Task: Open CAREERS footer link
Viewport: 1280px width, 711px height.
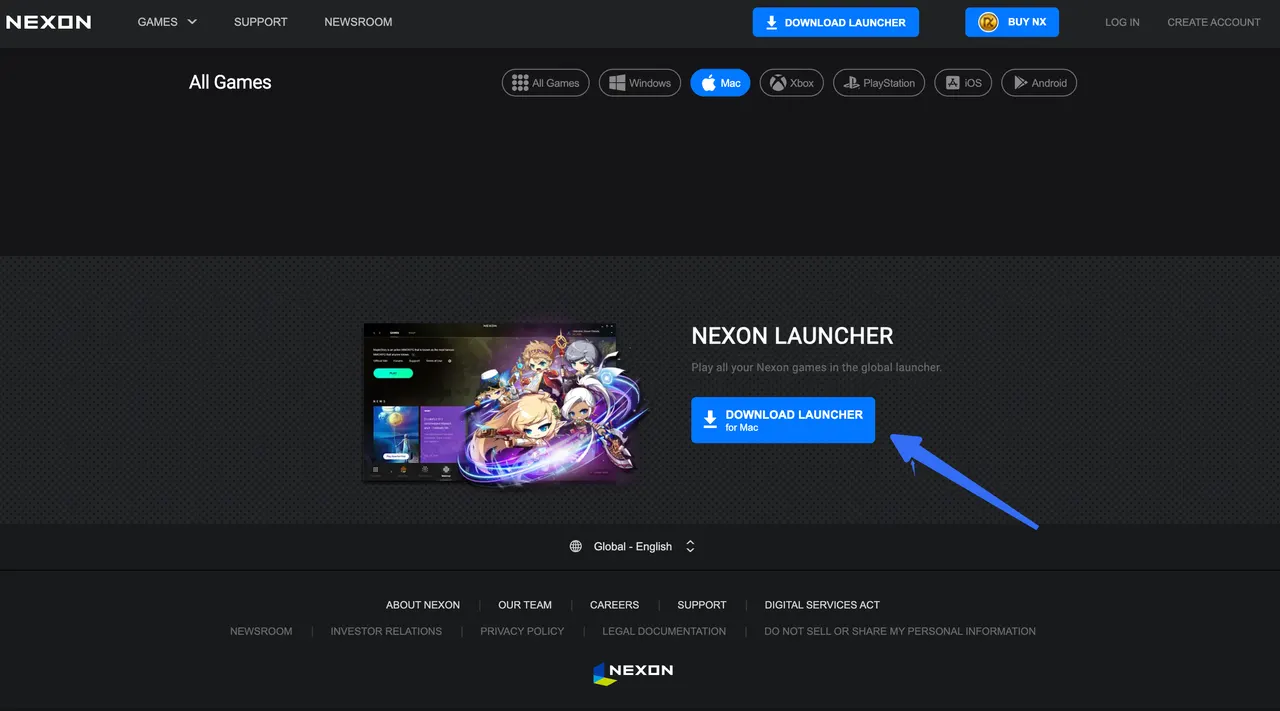Action: click(x=614, y=605)
